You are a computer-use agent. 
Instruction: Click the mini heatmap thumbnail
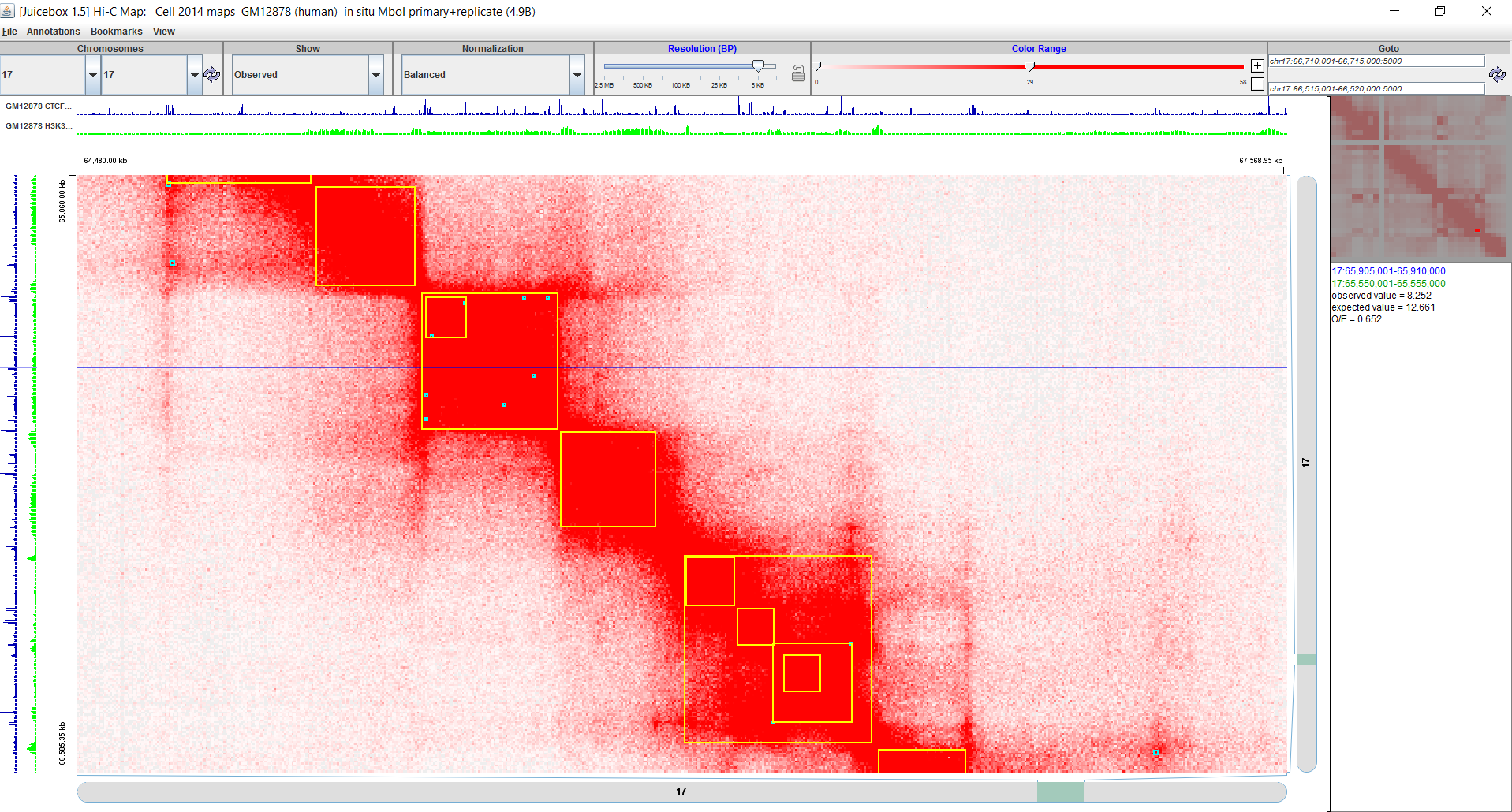point(1420,178)
